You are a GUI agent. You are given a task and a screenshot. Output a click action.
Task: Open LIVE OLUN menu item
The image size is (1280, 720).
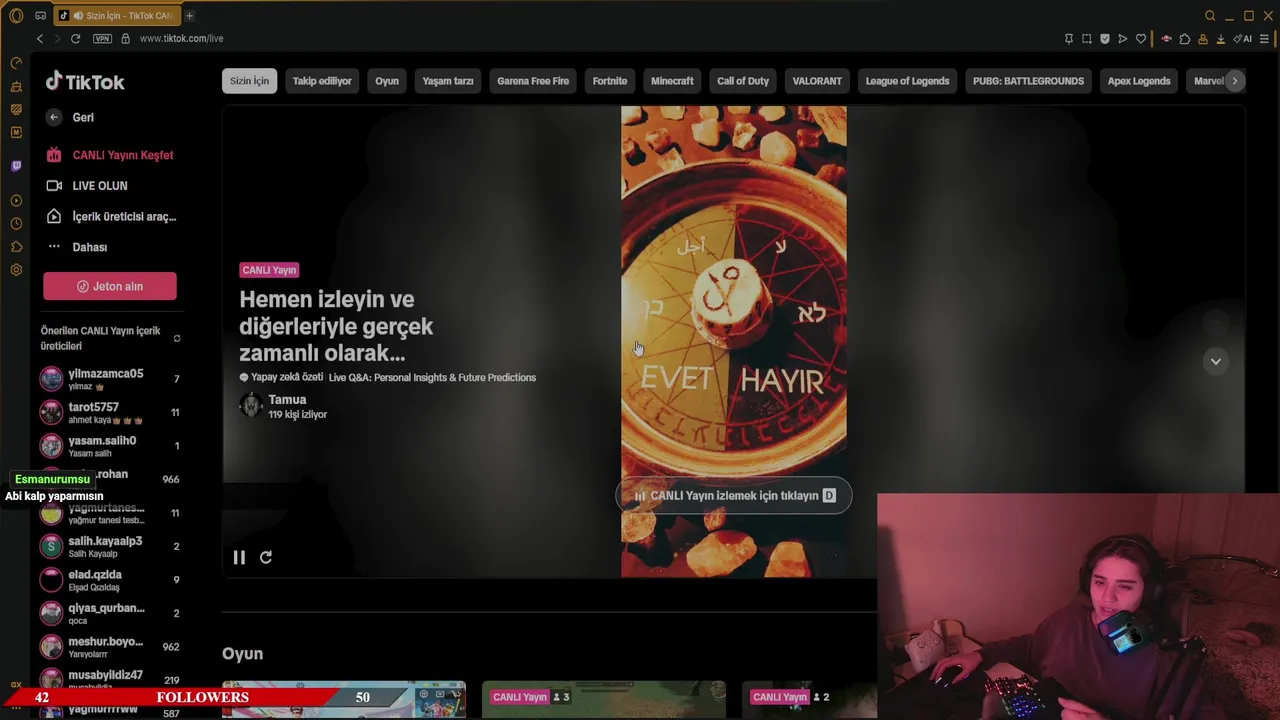pos(87,186)
